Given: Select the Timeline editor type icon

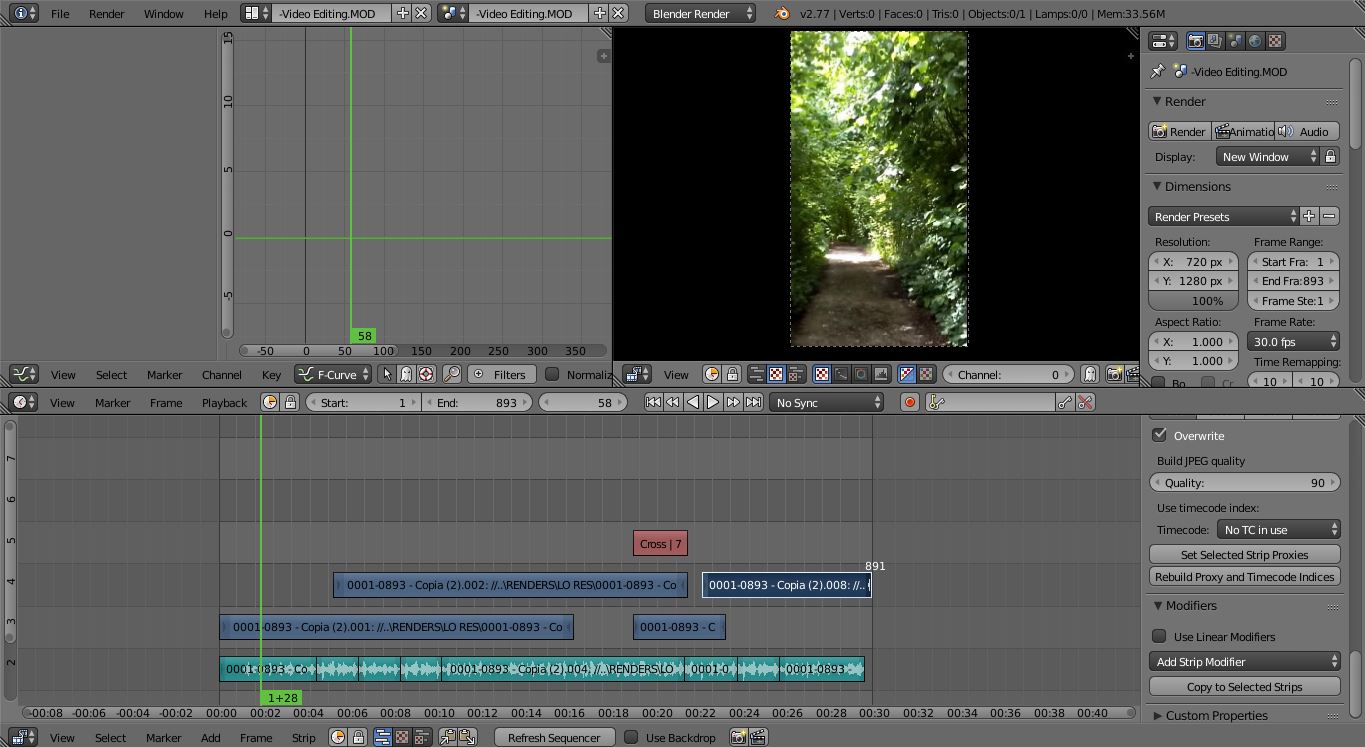Looking at the screenshot, I should coord(22,402).
